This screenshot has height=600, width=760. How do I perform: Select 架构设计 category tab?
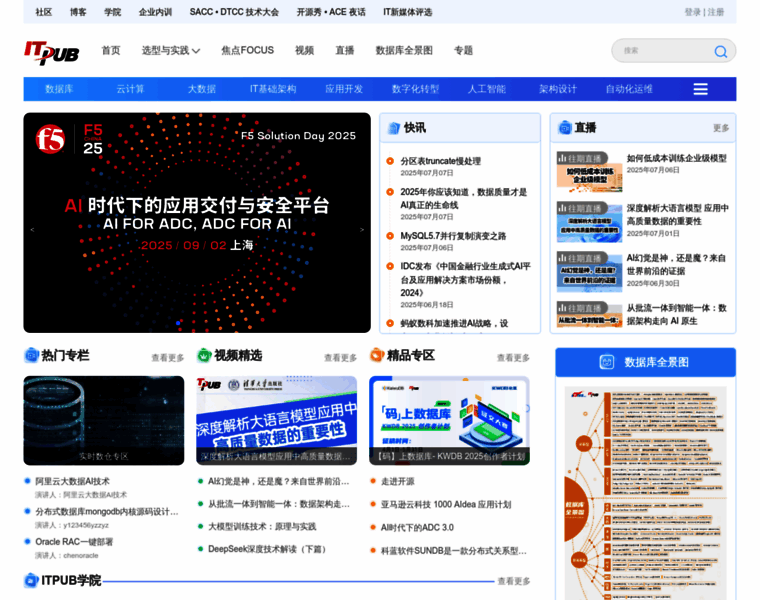[558, 89]
